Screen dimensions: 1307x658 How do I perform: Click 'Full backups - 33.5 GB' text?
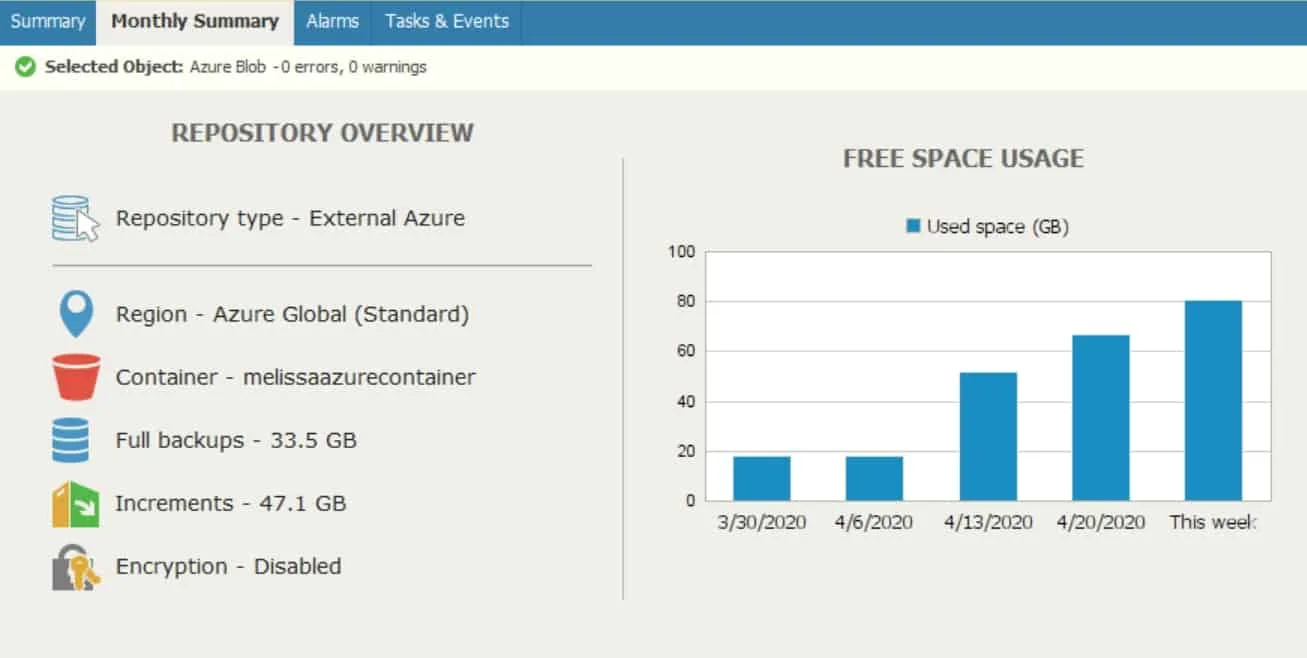pos(236,440)
